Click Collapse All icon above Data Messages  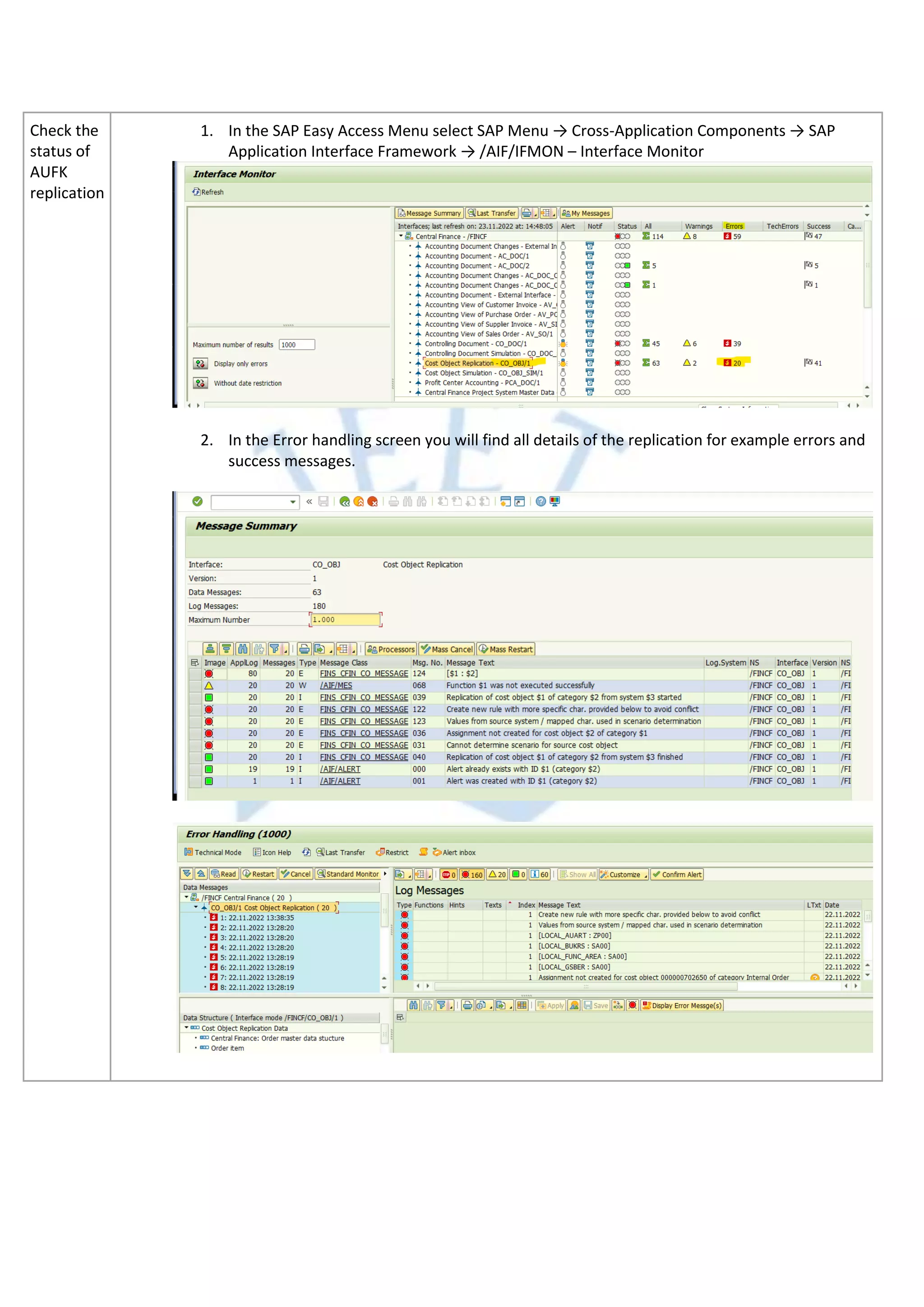(201, 874)
